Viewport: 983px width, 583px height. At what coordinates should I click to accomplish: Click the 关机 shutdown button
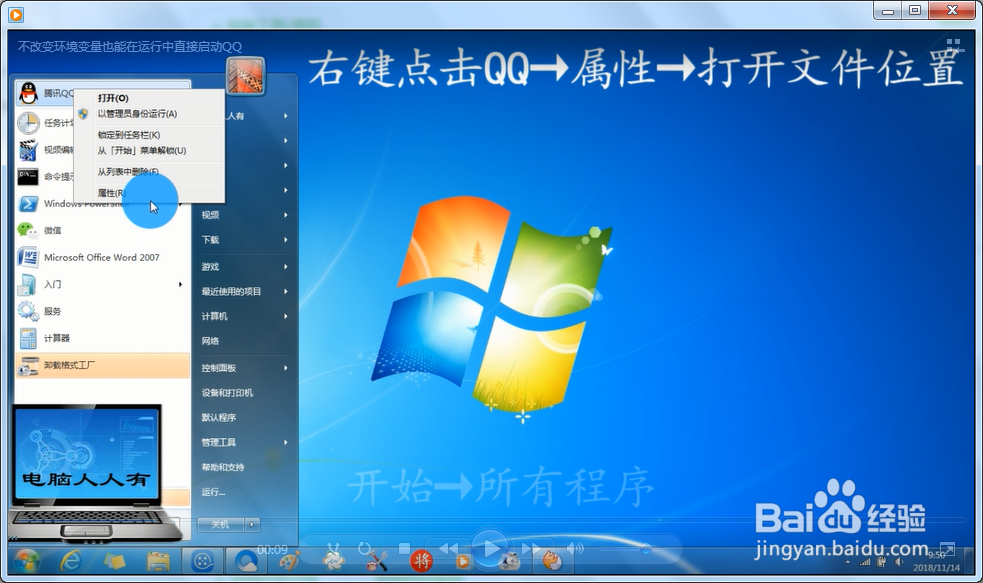point(221,524)
